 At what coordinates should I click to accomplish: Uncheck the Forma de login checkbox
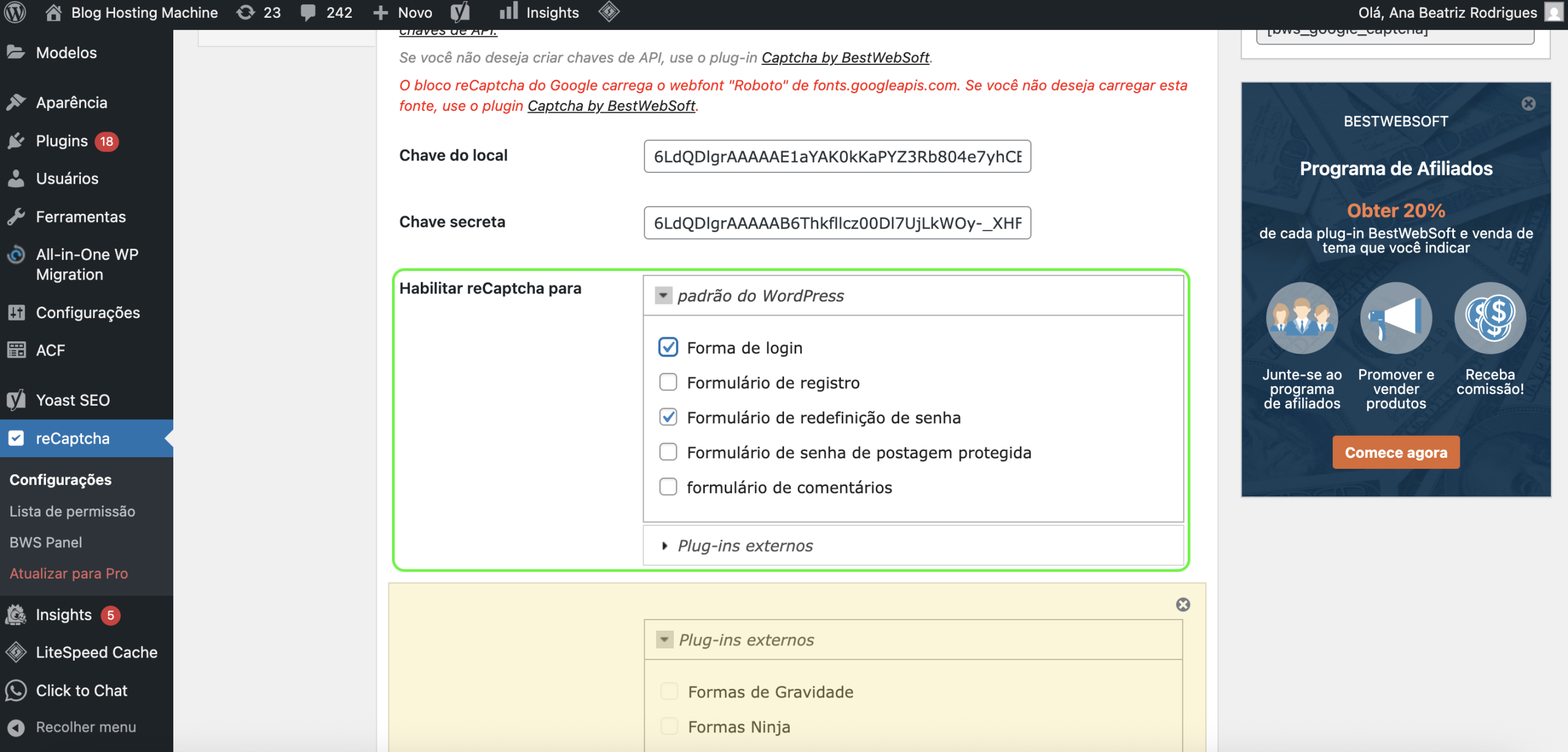coord(668,347)
